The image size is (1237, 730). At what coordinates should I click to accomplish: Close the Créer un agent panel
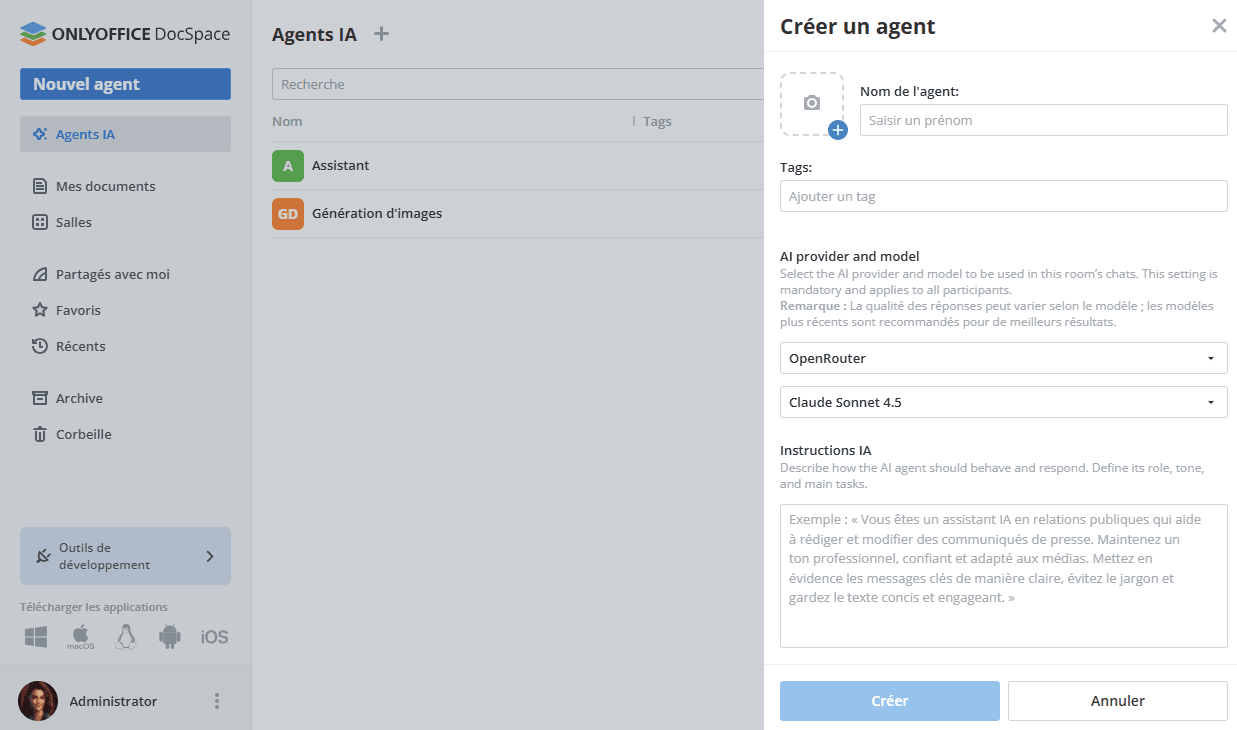(1219, 26)
